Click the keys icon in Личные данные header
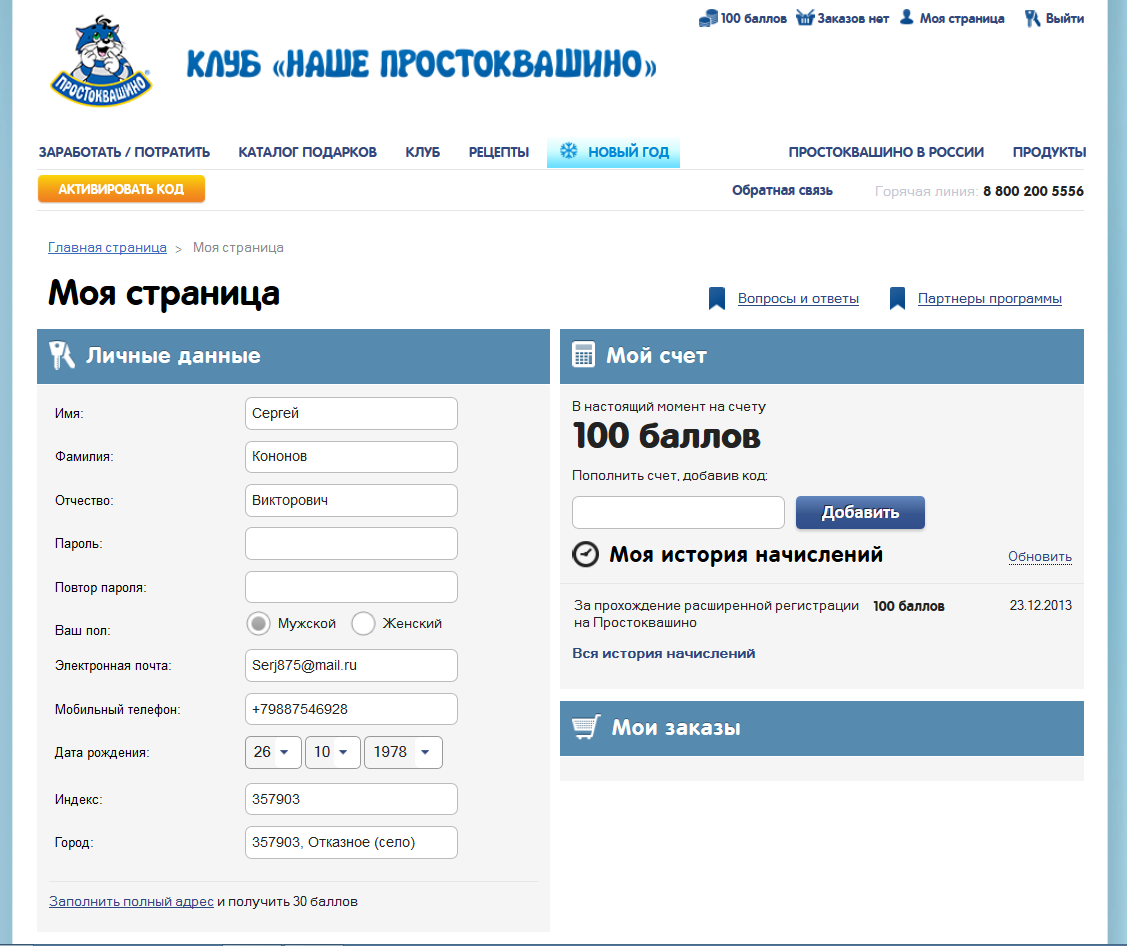This screenshot has height=946, width=1127. (62, 355)
